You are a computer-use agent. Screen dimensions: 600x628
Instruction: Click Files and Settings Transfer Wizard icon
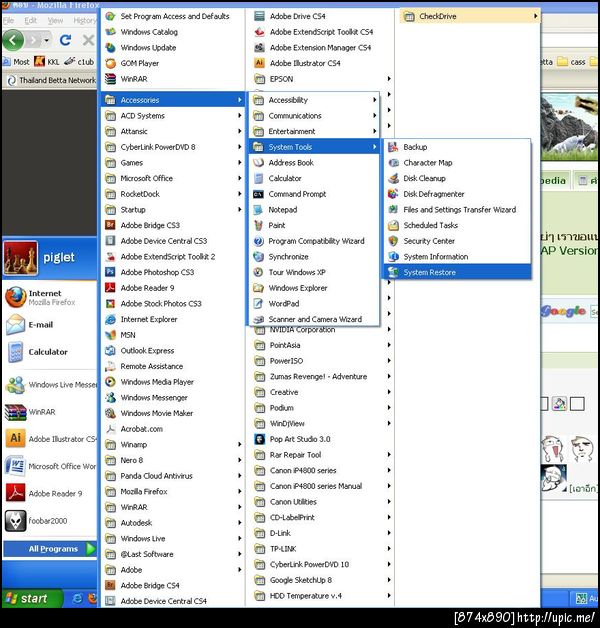[393, 209]
